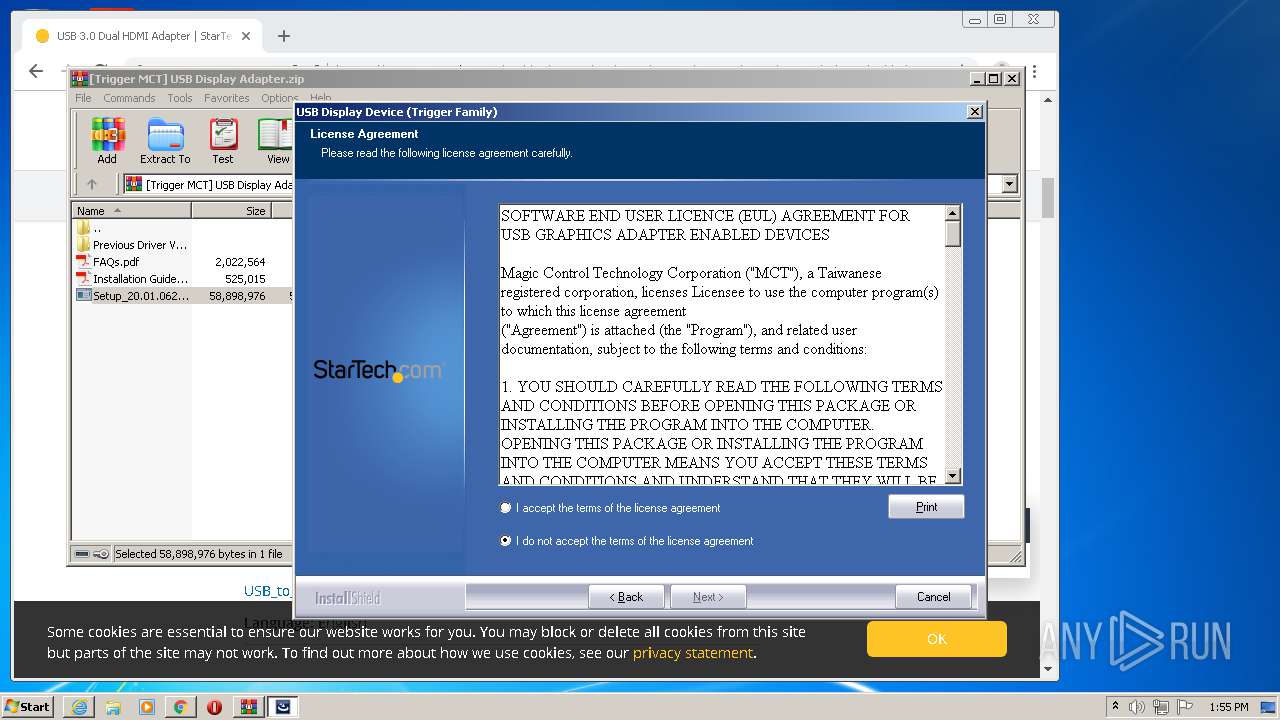Click the browser back arrow
The height and width of the screenshot is (720, 1280).
36,71
